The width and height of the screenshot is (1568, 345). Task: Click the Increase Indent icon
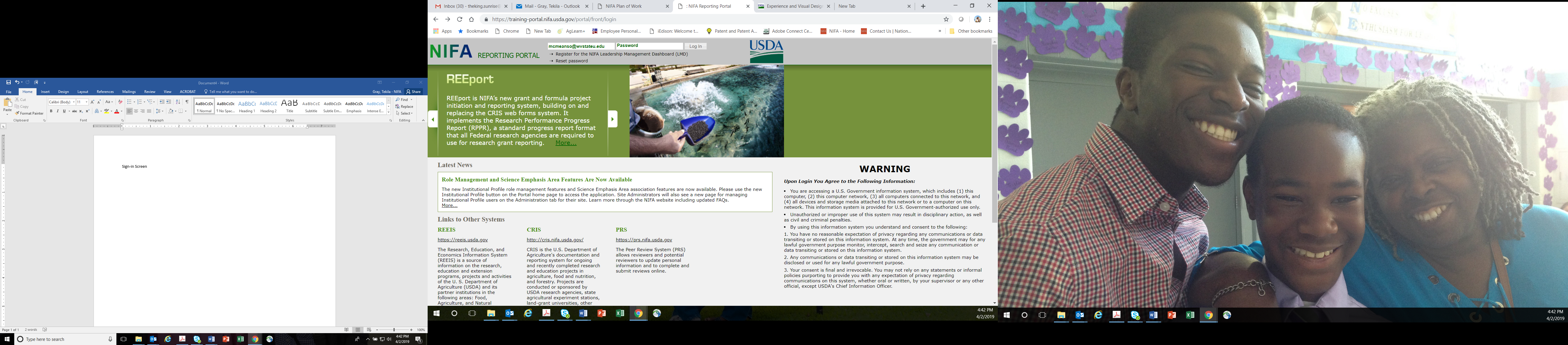coord(169,102)
